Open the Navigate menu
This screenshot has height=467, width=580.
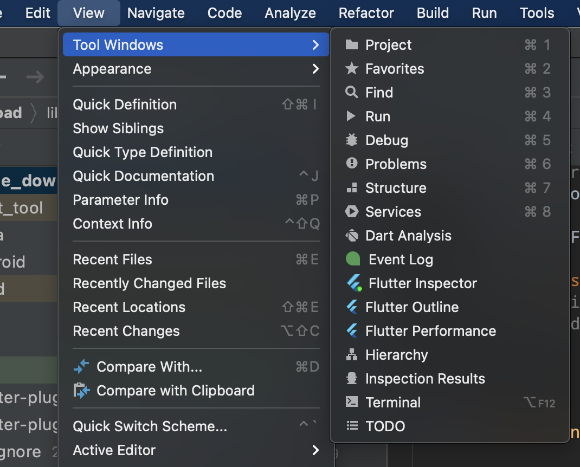[156, 13]
